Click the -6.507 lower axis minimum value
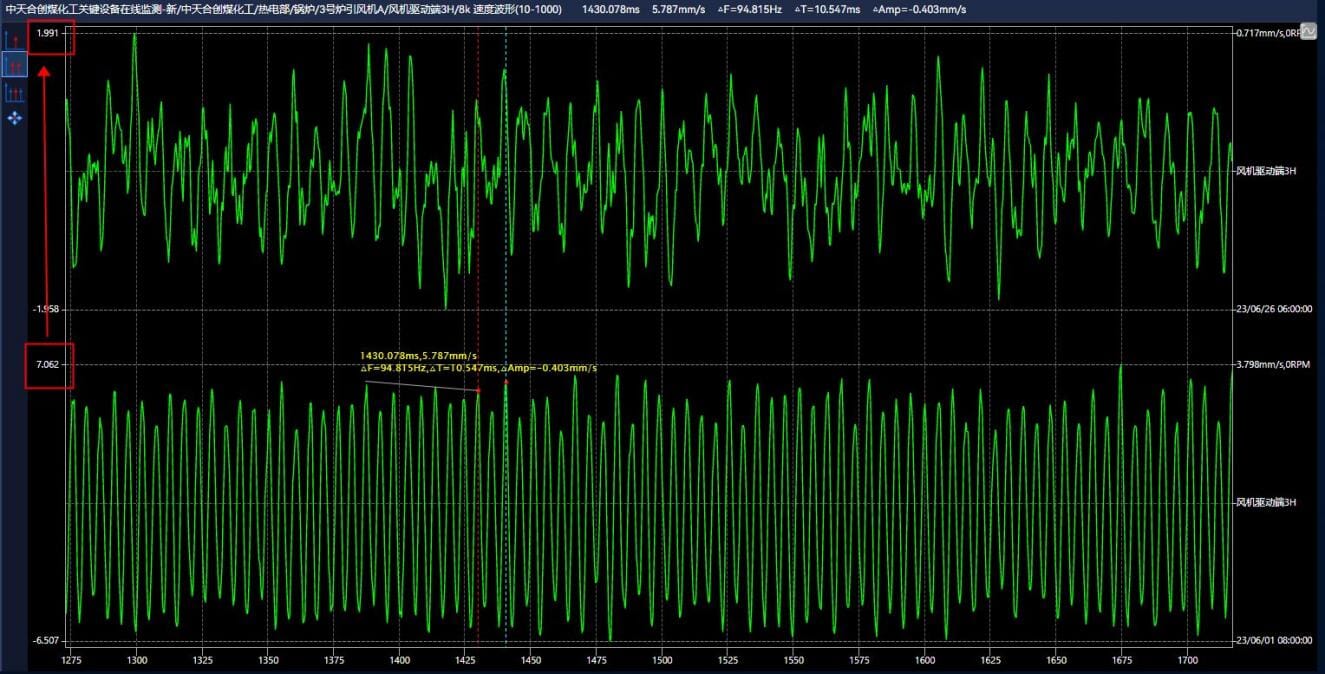Image resolution: width=1325 pixels, height=674 pixels. point(47,640)
